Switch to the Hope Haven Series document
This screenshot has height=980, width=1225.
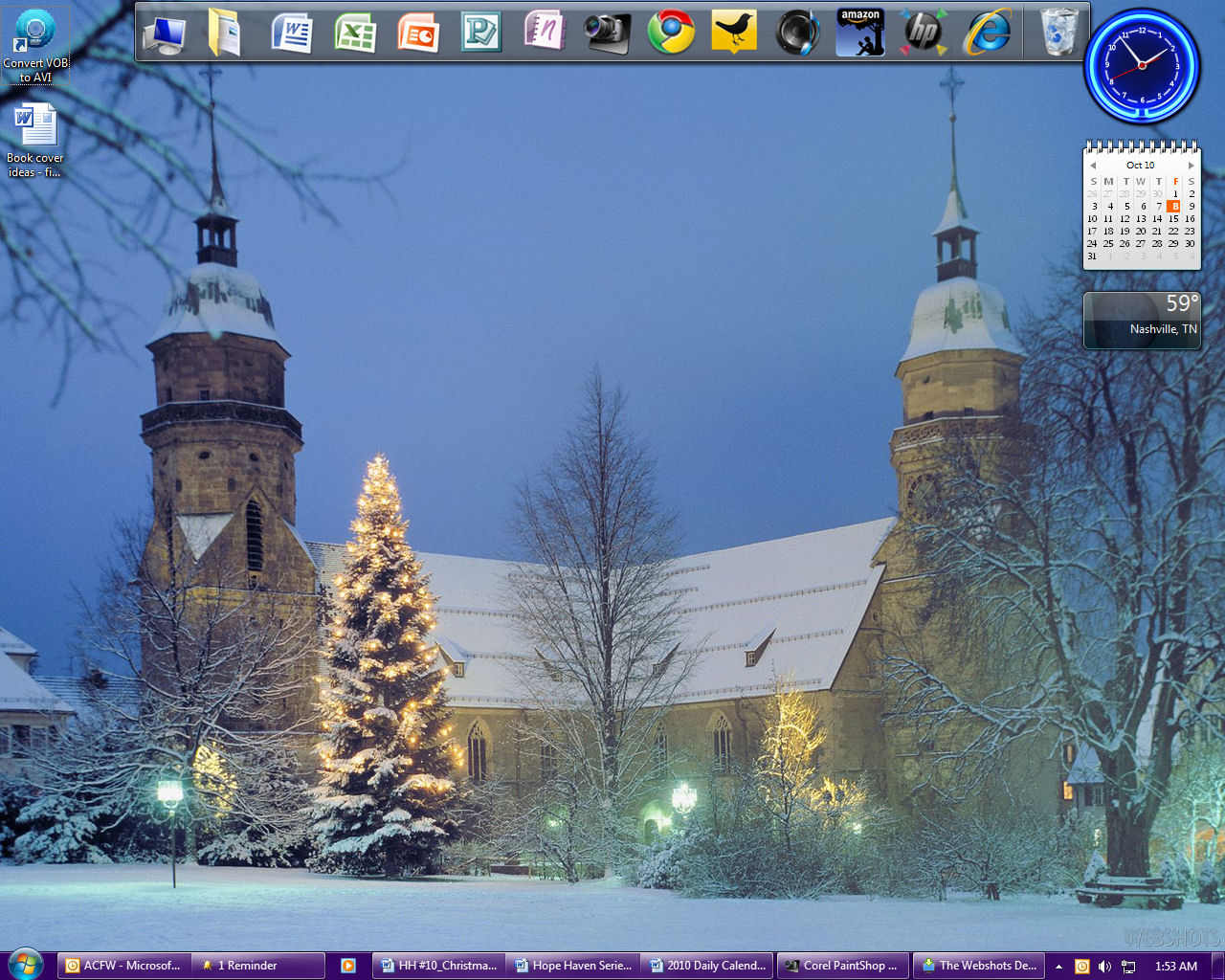573,966
